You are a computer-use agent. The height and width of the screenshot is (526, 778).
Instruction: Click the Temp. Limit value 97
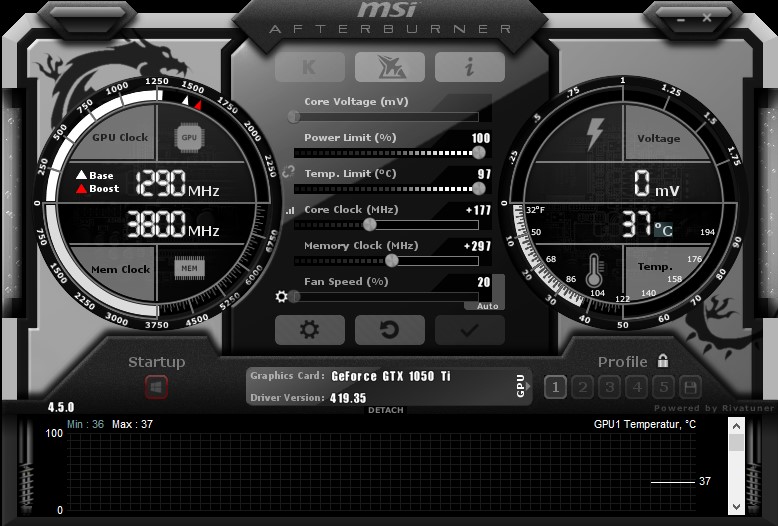pos(484,174)
